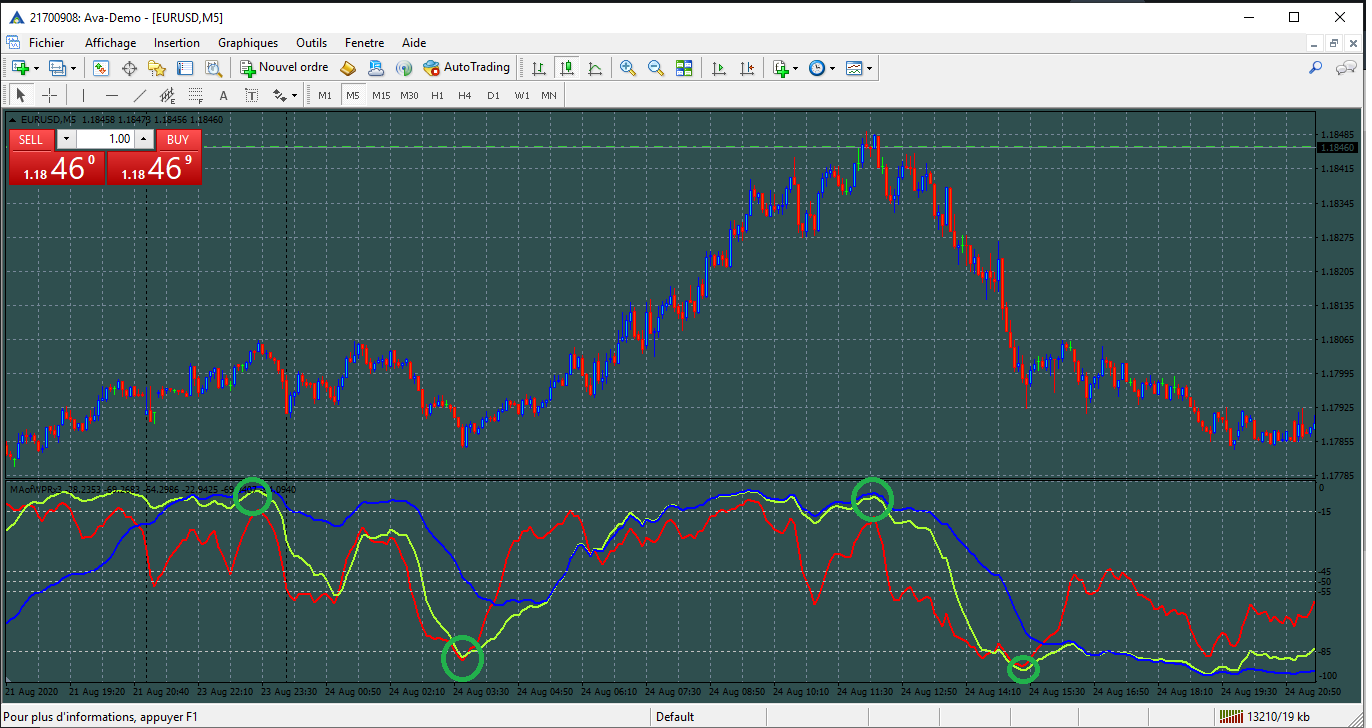Expand the new chart dropdown arrow
The image size is (1372, 728).
point(36,69)
